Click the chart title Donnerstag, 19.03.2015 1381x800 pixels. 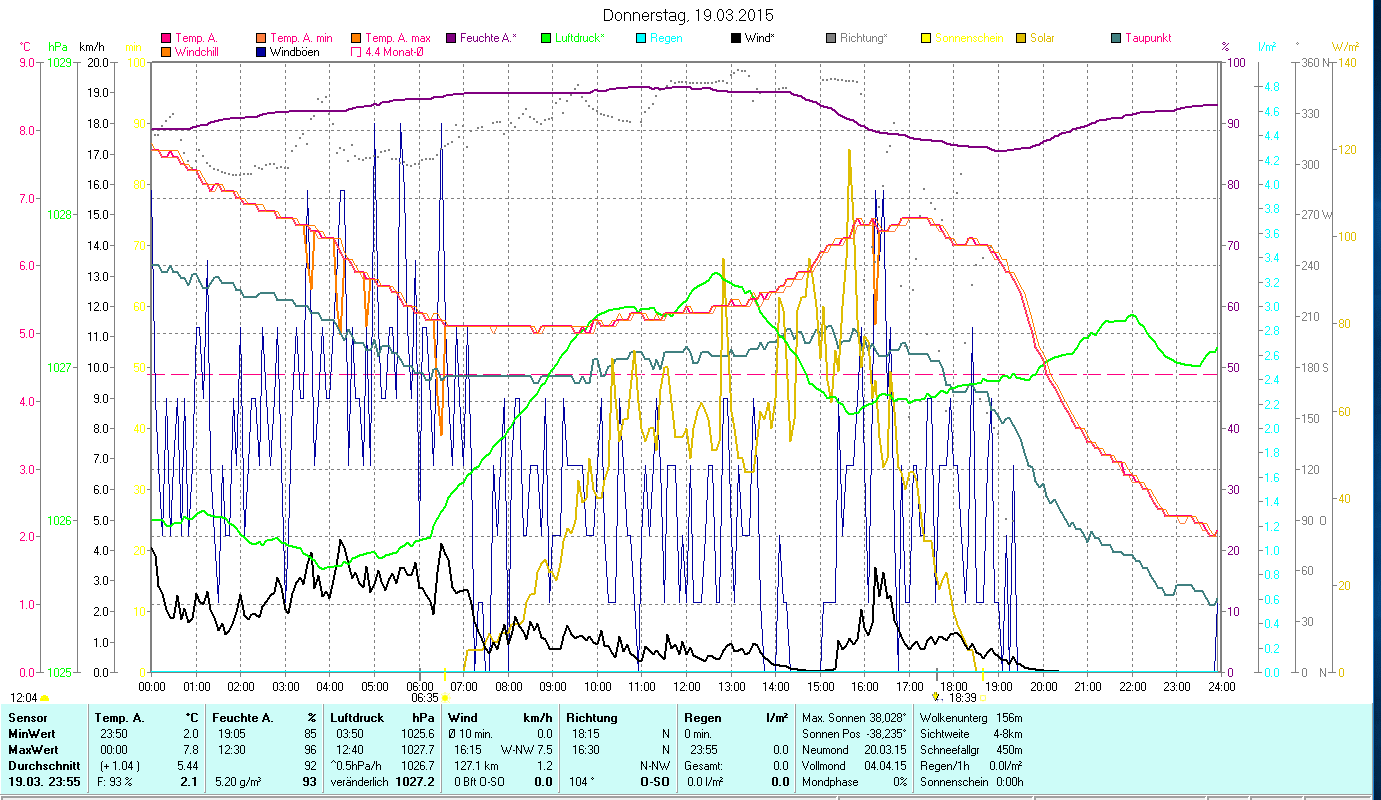point(689,15)
